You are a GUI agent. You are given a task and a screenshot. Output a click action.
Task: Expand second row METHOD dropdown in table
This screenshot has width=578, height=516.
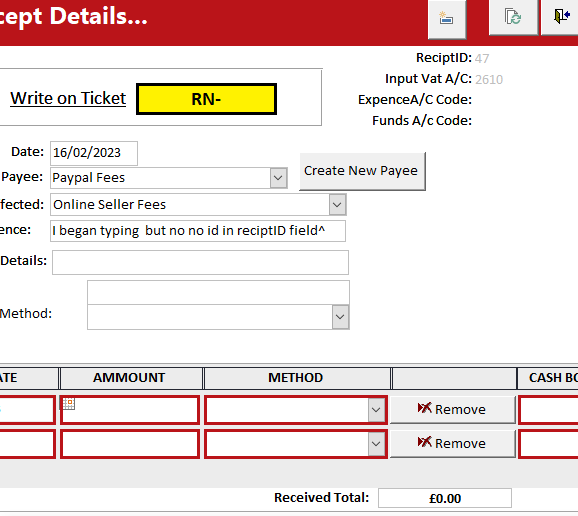(376, 443)
